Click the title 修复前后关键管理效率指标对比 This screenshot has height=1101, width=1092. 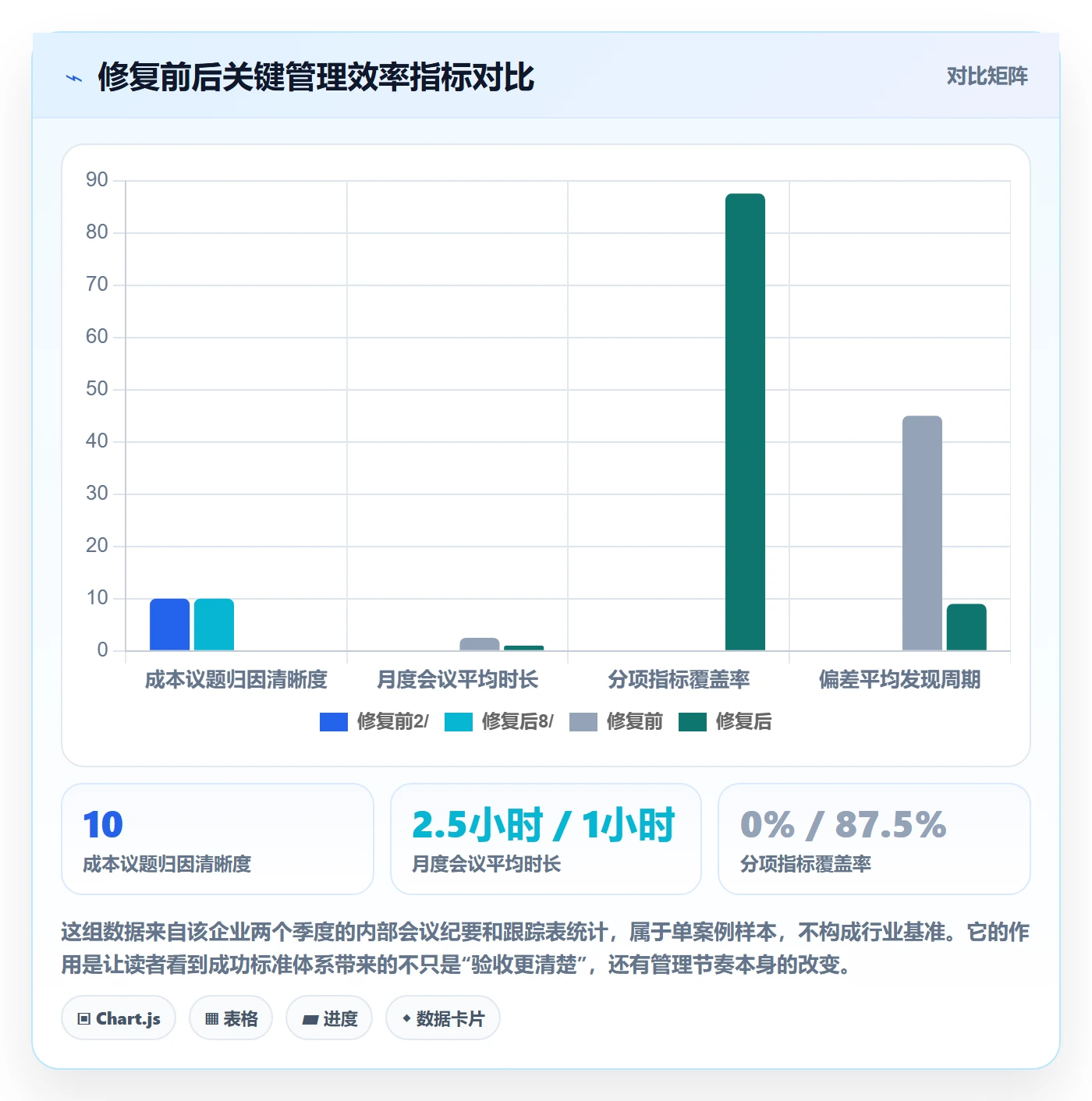tap(316, 77)
